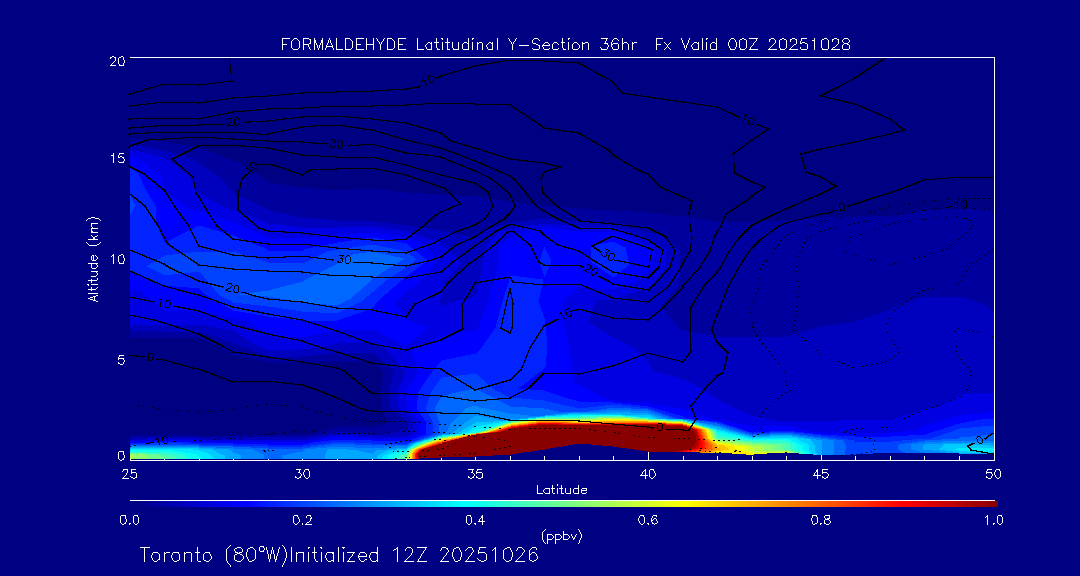Image resolution: width=1080 pixels, height=576 pixels.
Task: Click the latitude axis tick label 25
Action: coord(129,474)
